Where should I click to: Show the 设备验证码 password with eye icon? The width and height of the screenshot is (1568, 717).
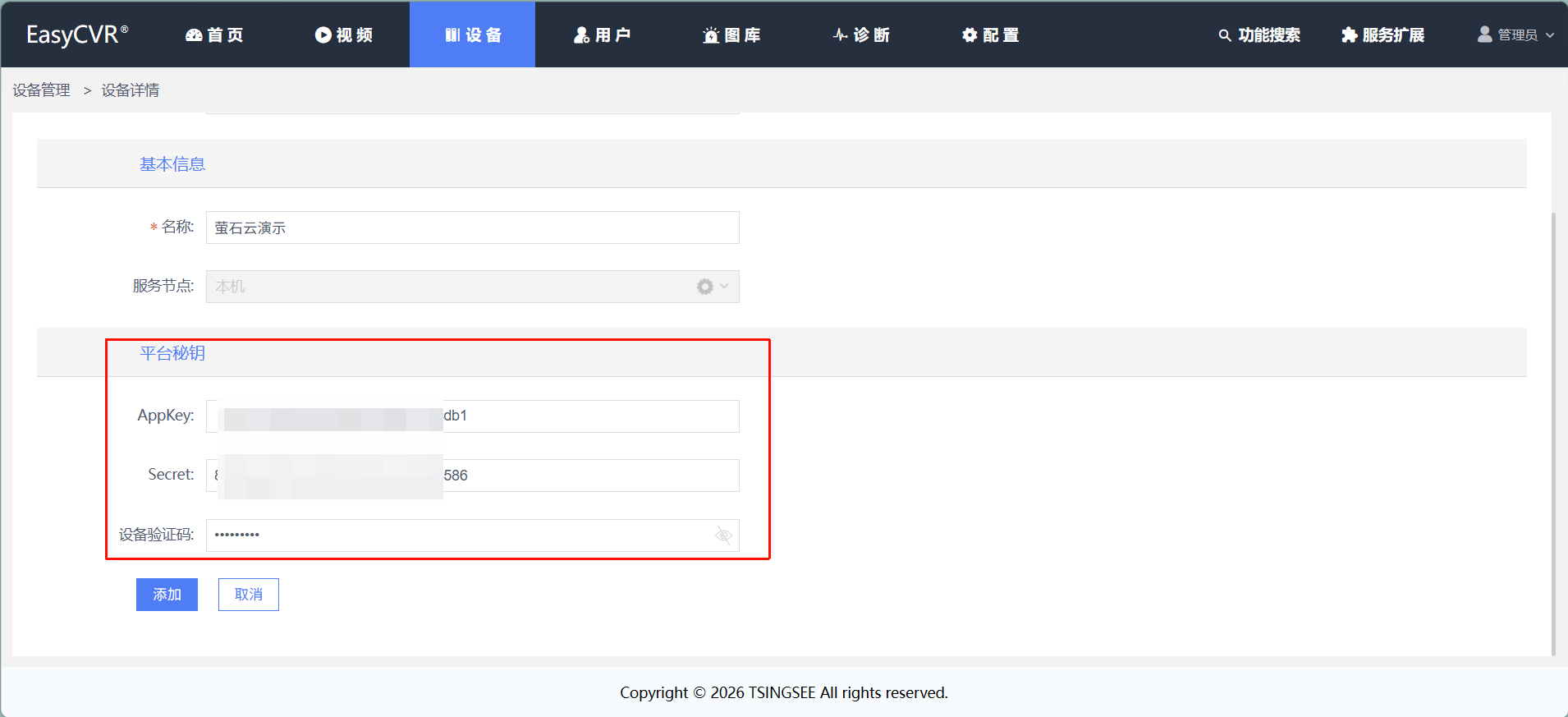(723, 535)
